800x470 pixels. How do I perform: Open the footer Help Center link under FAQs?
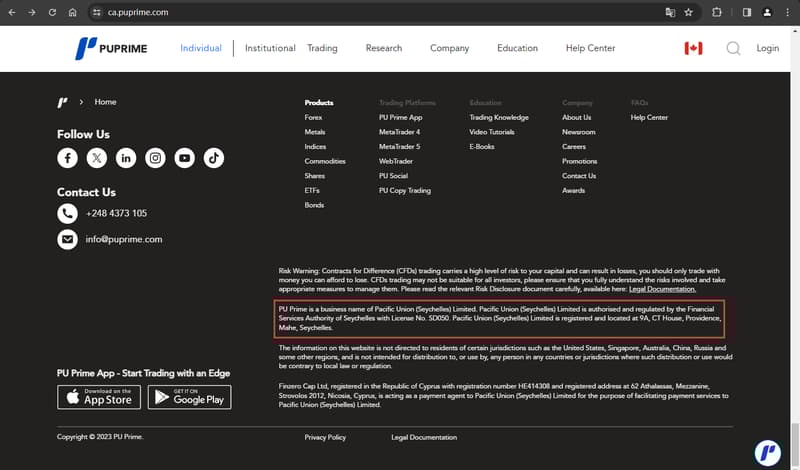click(x=649, y=117)
